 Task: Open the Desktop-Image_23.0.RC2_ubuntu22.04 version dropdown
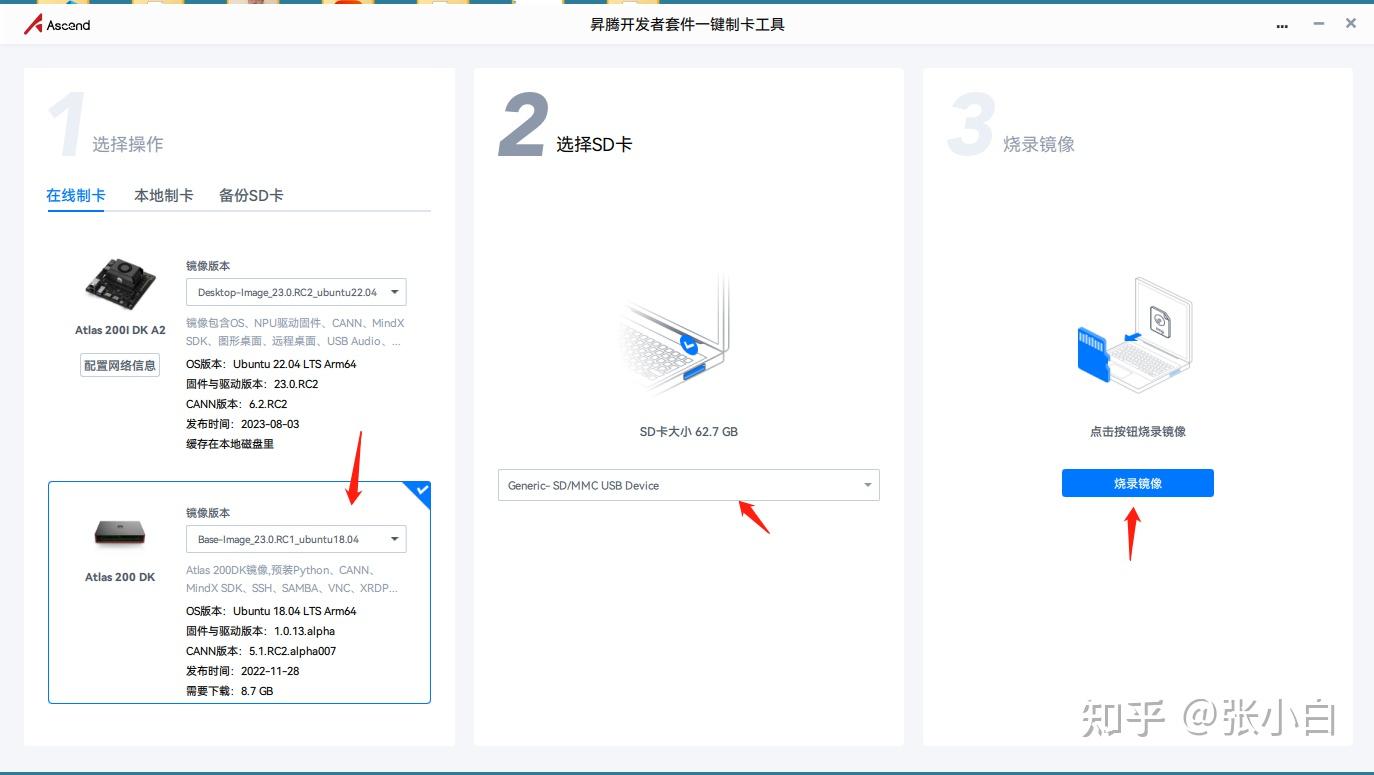pyautogui.click(x=296, y=292)
